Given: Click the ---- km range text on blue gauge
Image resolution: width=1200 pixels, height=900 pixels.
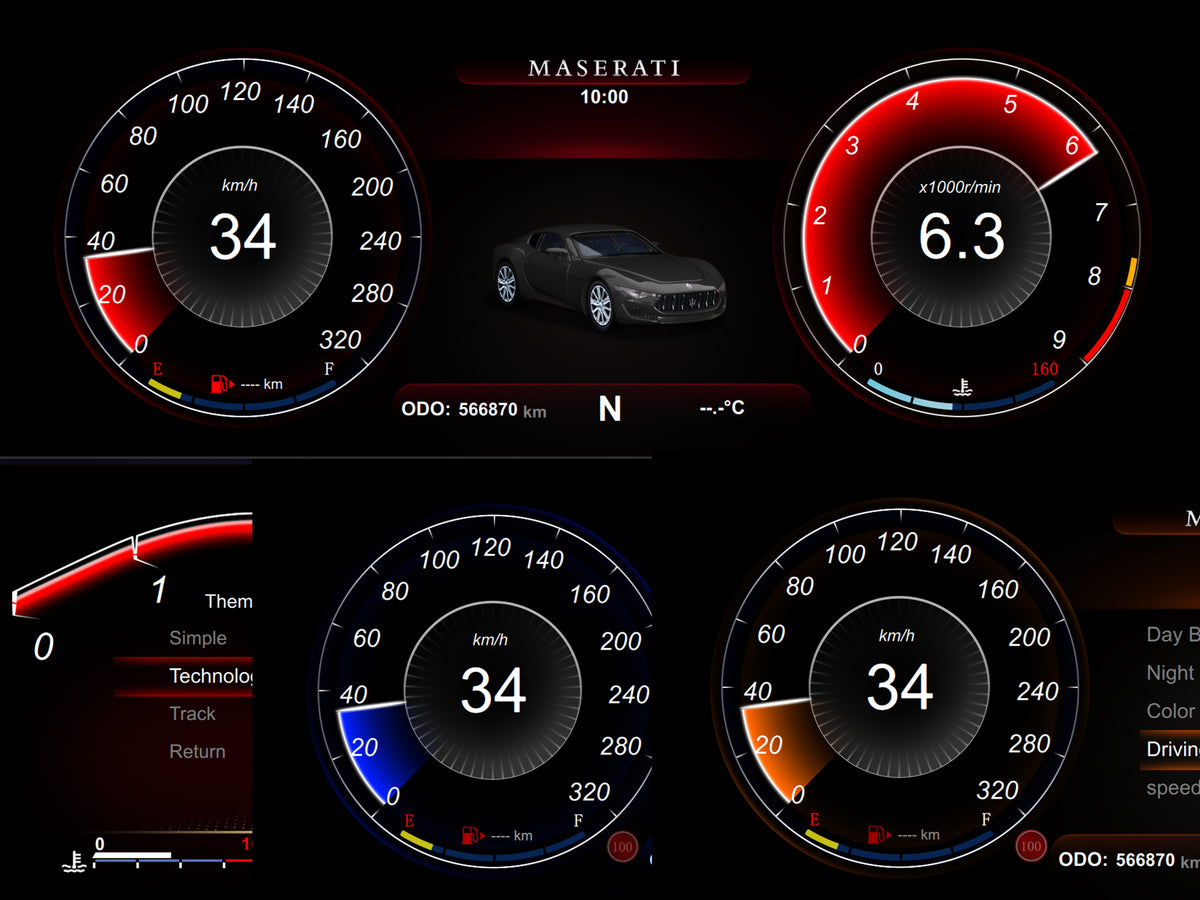Looking at the screenshot, I should point(510,836).
